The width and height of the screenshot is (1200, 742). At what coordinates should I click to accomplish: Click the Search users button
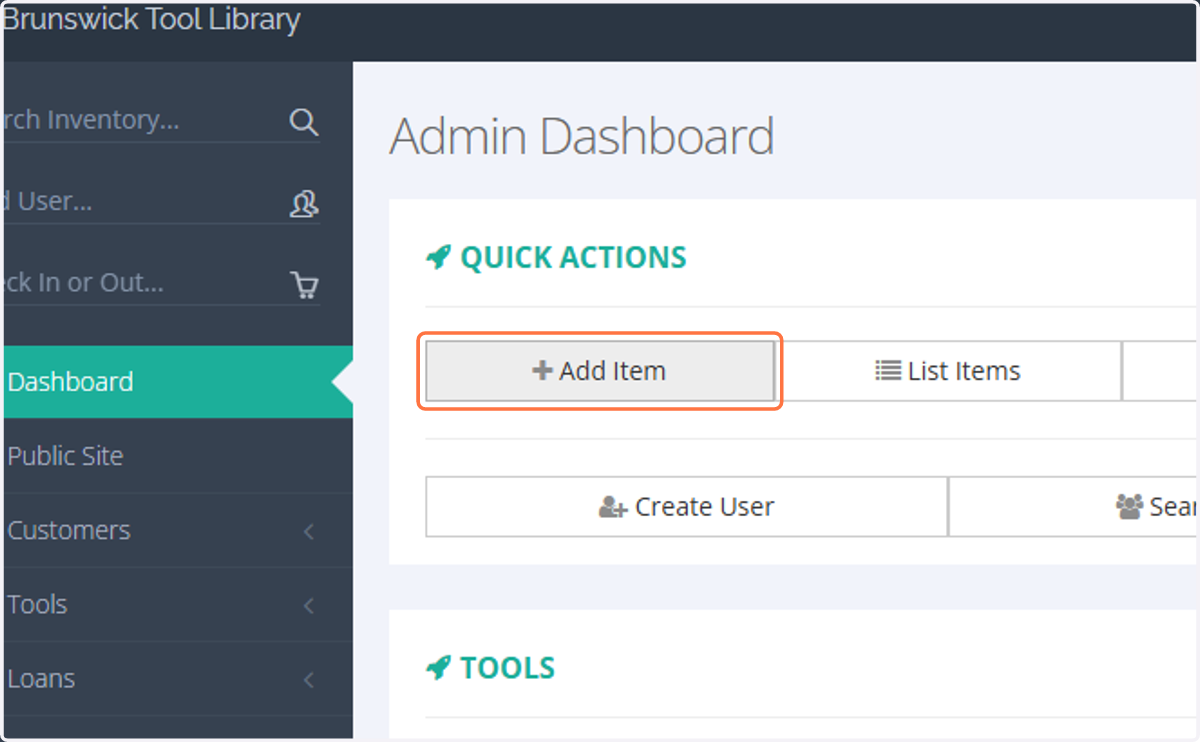coord(1074,507)
